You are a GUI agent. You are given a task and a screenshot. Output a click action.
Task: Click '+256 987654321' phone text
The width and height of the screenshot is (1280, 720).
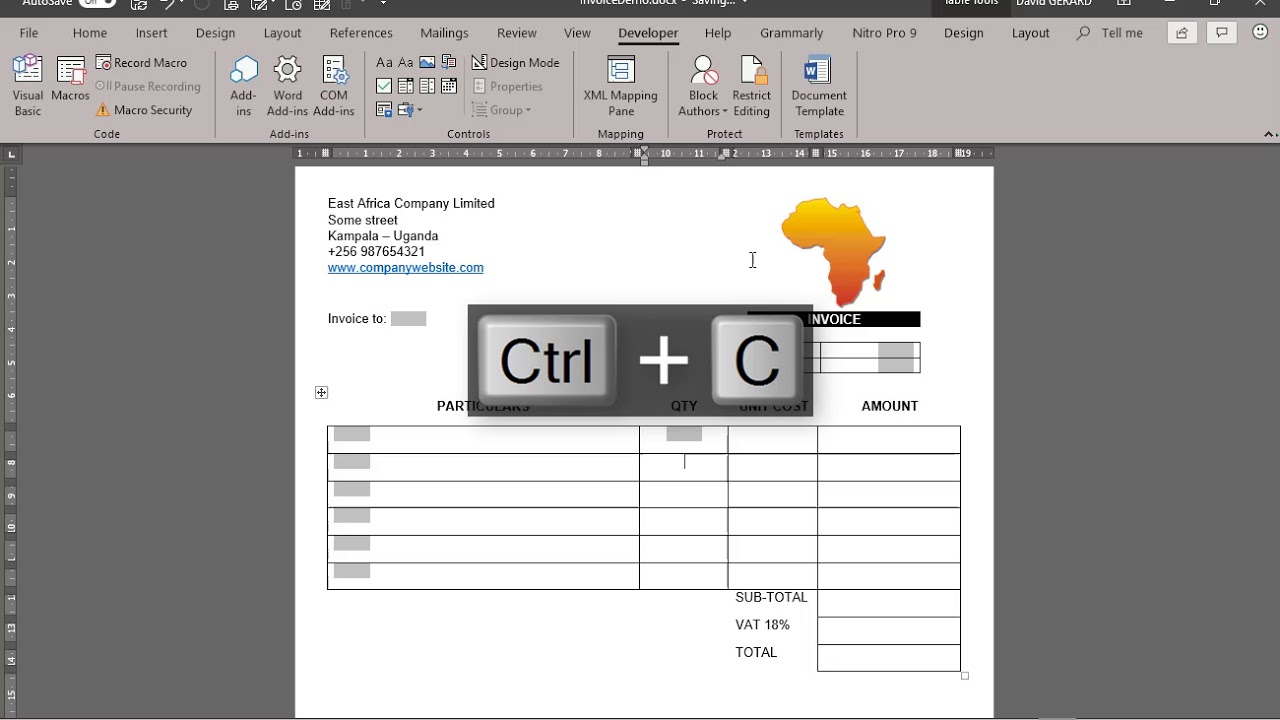pos(376,252)
